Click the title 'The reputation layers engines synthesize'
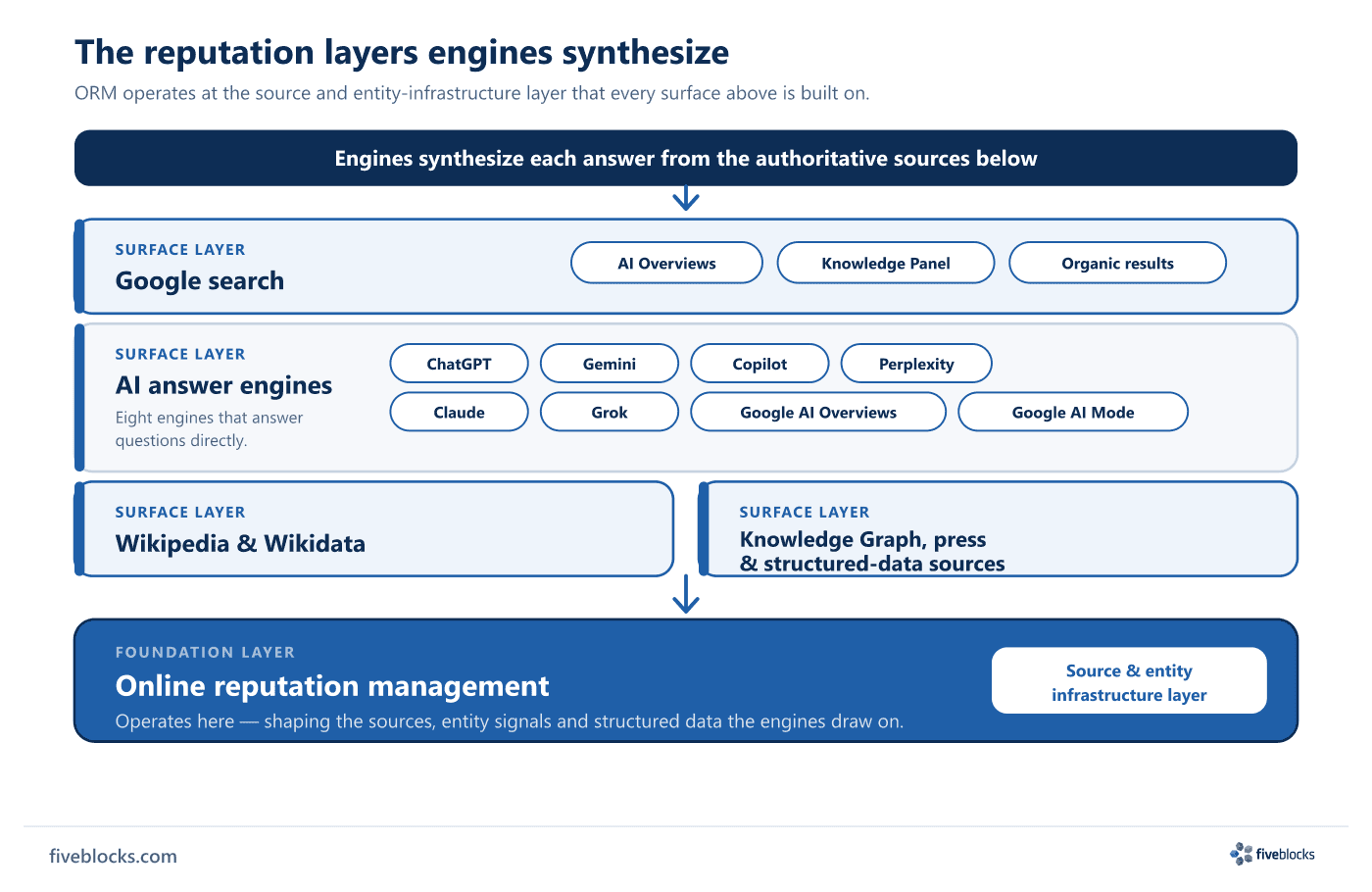Image resolution: width=1372 pixels, height=892 pixels. tap(402, 52)
